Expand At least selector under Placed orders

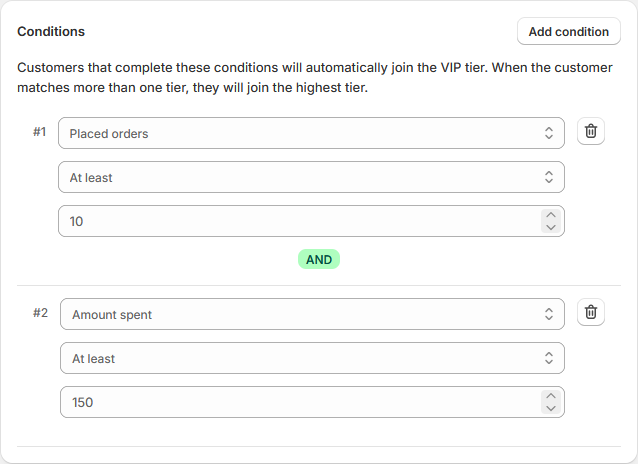pyautogui.click(x=311, y=177)
